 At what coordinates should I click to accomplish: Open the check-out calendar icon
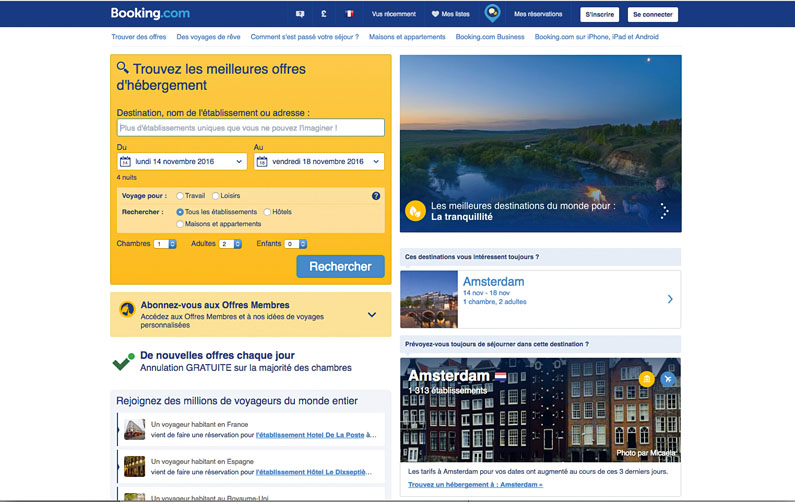point(262,162)
